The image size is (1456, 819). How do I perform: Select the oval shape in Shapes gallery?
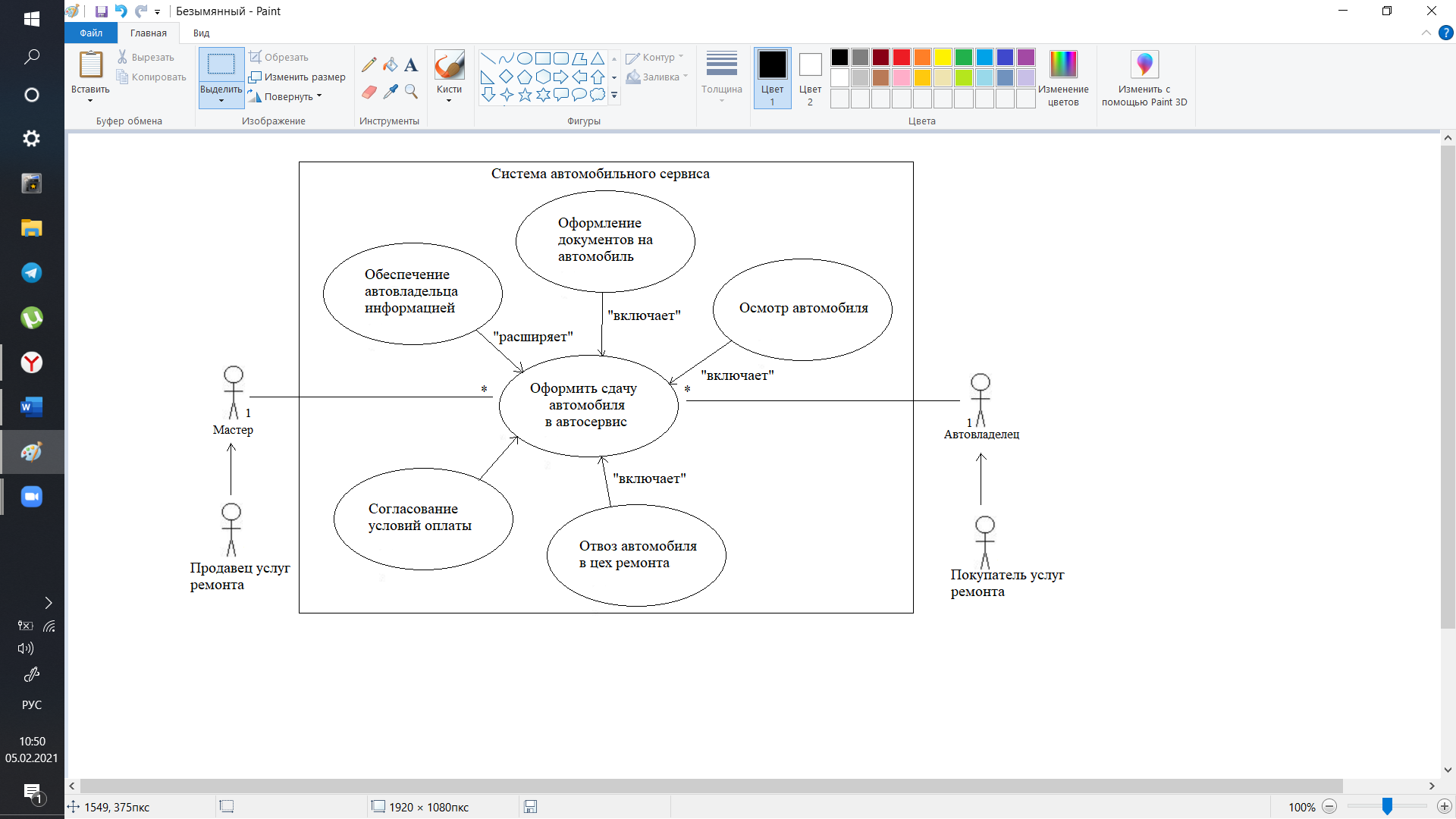pos(524,58)
